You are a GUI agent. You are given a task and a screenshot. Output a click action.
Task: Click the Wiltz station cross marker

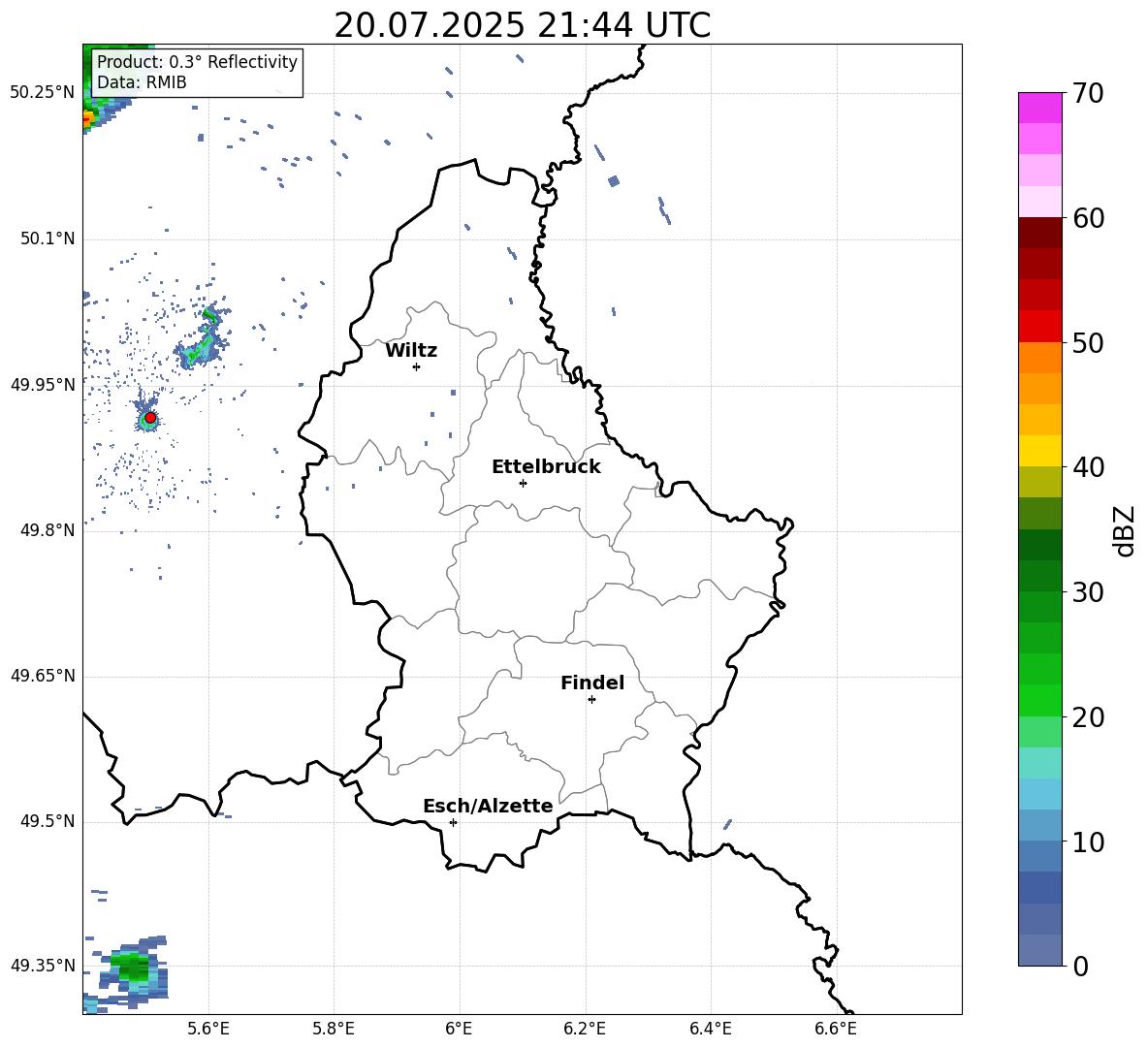(x=416, y=366)
